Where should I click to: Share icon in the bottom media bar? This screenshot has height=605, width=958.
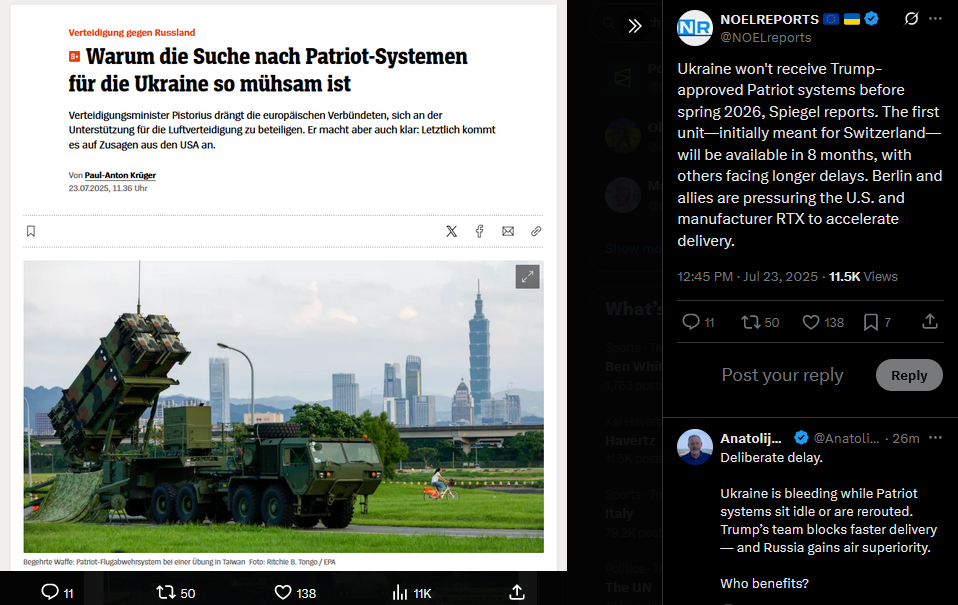(517, 592)
